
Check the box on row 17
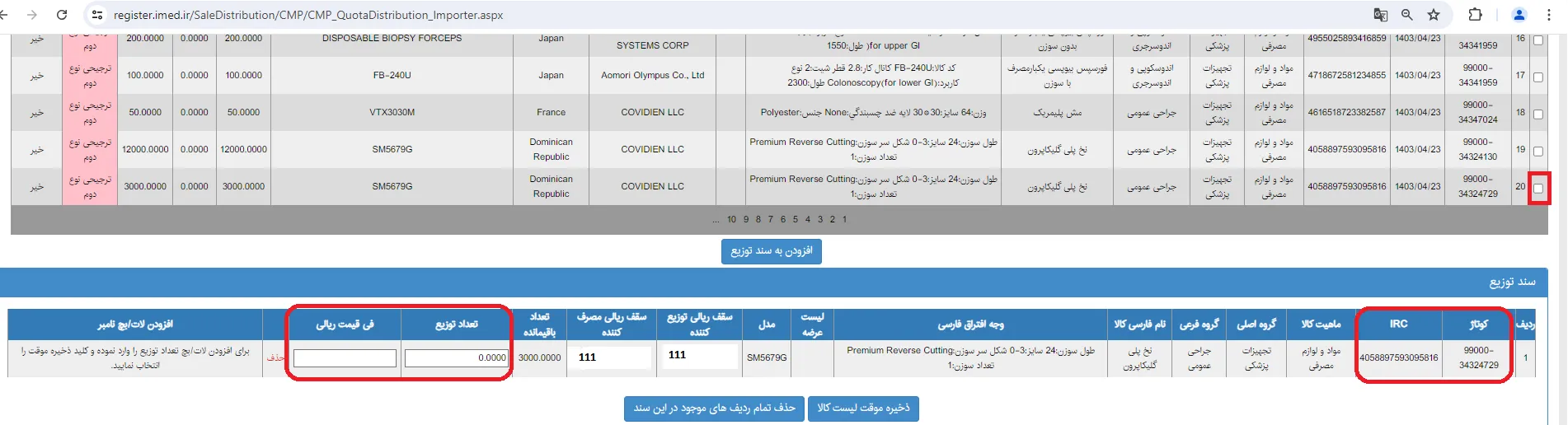point(1538,77)
